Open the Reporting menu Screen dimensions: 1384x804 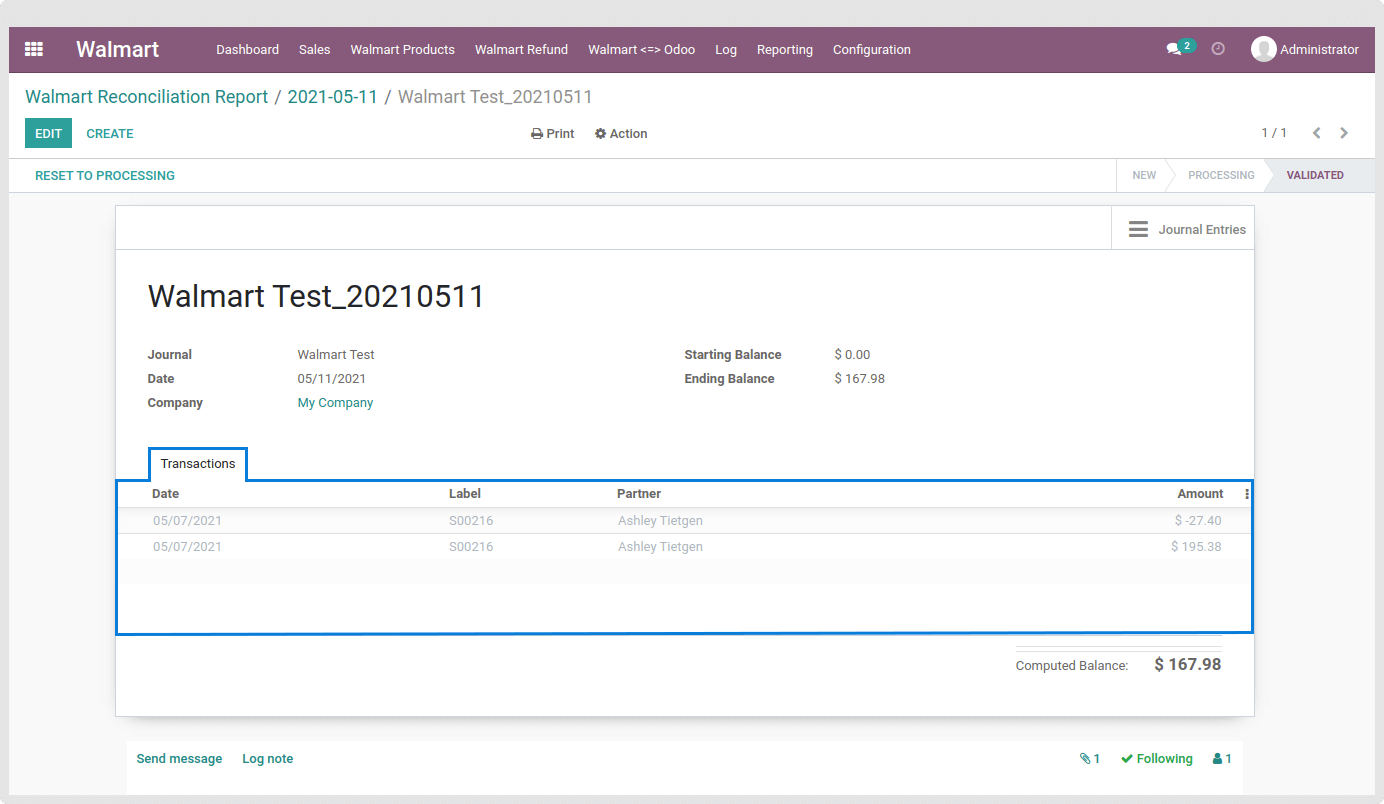pyautogui.click(x=785, y=49)
